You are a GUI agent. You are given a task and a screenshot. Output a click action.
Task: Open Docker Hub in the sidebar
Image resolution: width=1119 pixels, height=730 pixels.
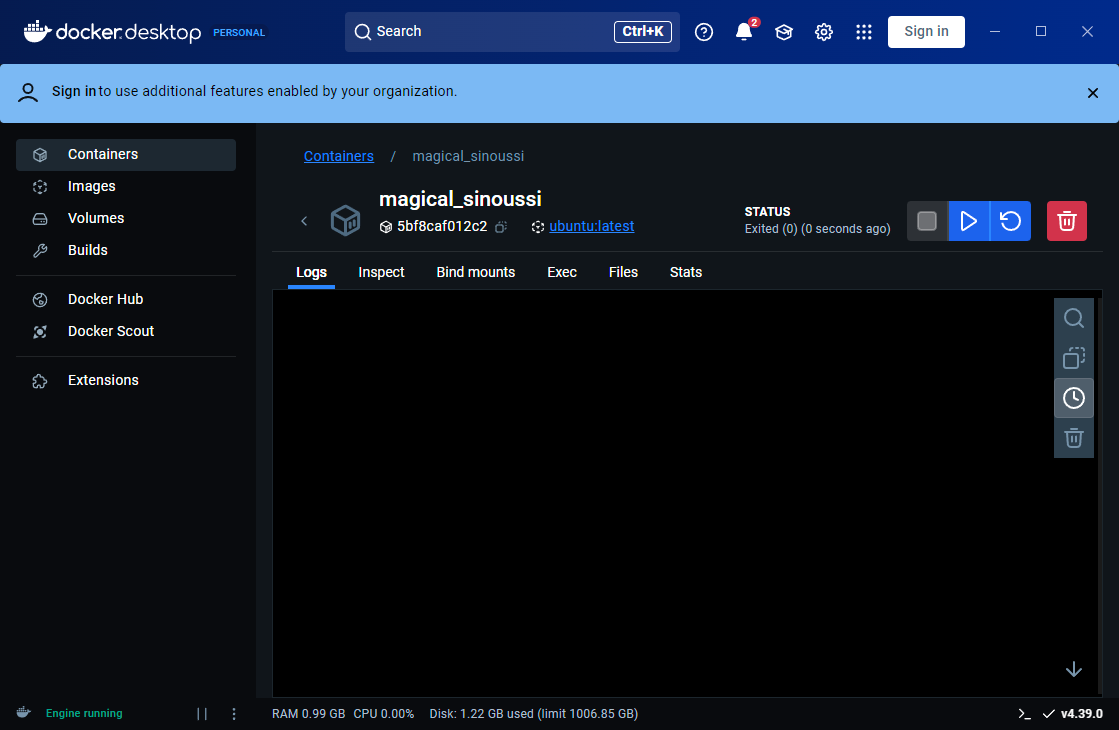click(x=126, y=300)
